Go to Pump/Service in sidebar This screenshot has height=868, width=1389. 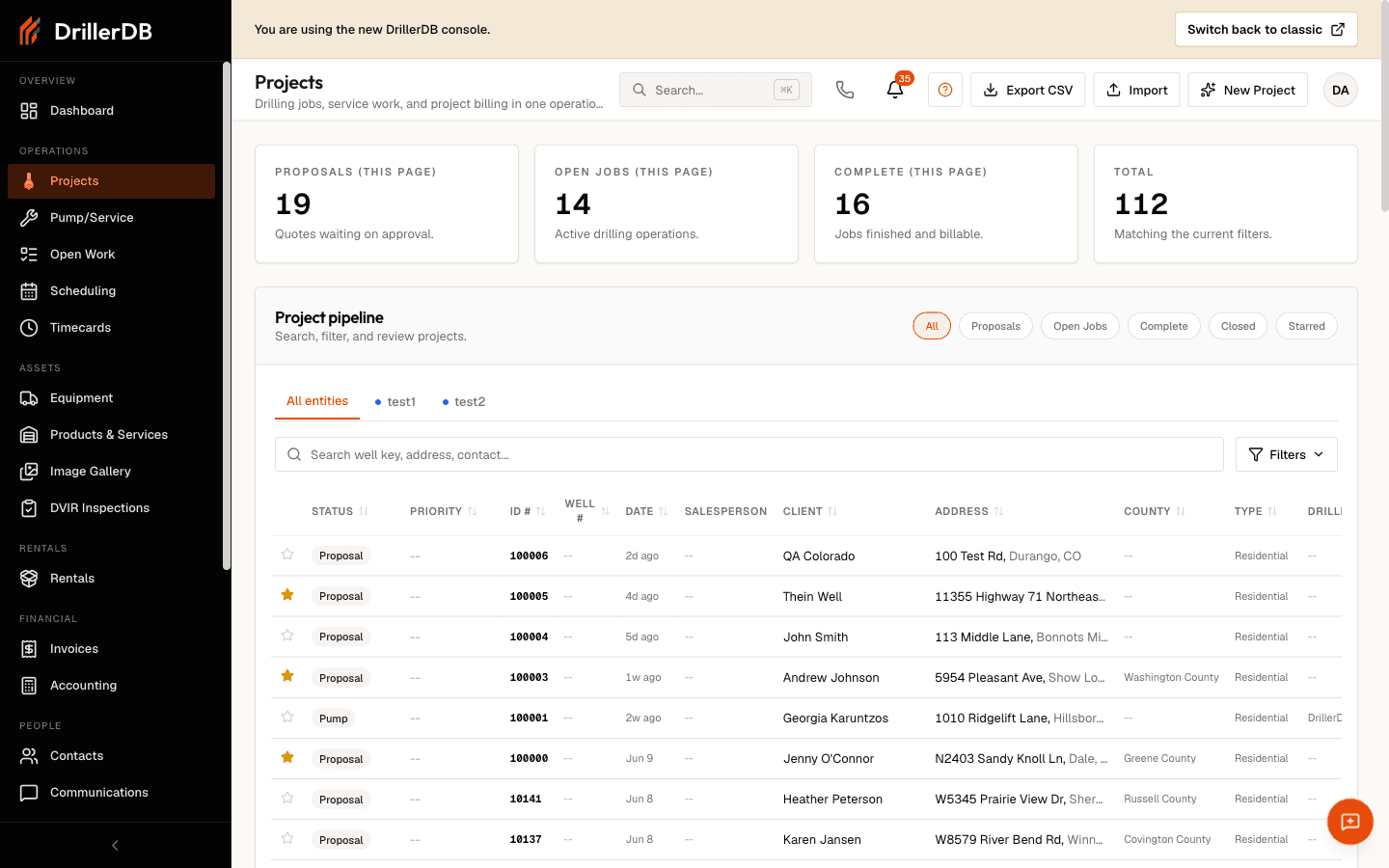pos(111,218)
